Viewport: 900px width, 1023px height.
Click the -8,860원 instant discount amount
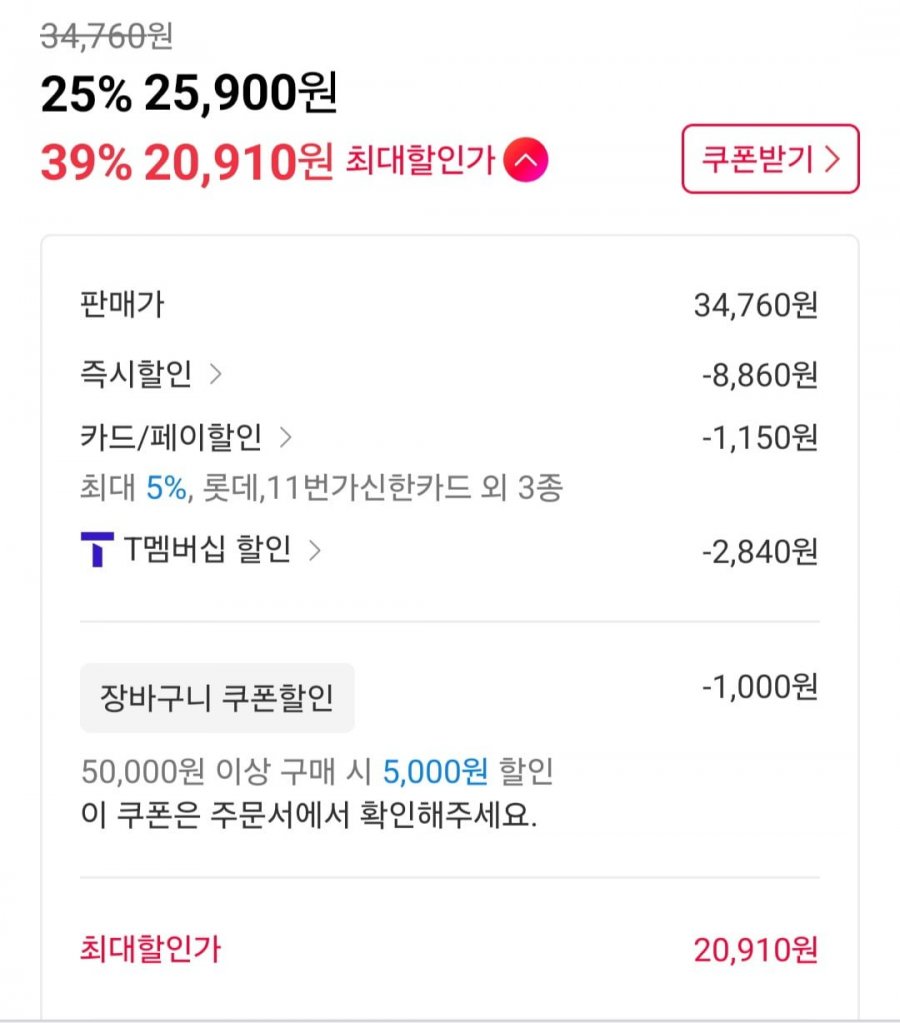click(760, 375)
